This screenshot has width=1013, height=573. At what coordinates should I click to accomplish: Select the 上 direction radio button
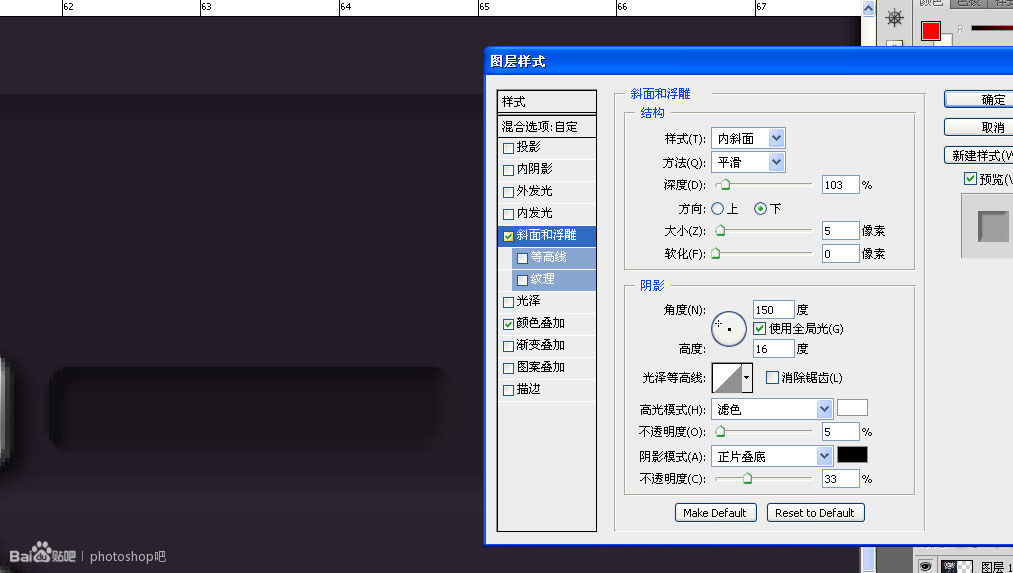tap(717, 209)
